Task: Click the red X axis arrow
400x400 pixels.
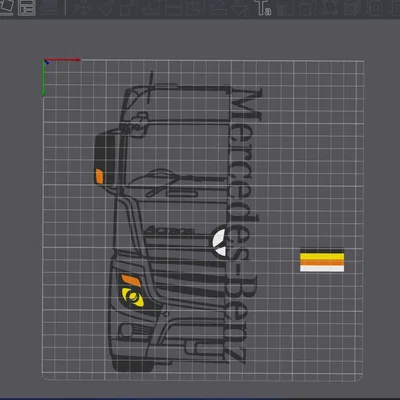Action: (63, 60)
